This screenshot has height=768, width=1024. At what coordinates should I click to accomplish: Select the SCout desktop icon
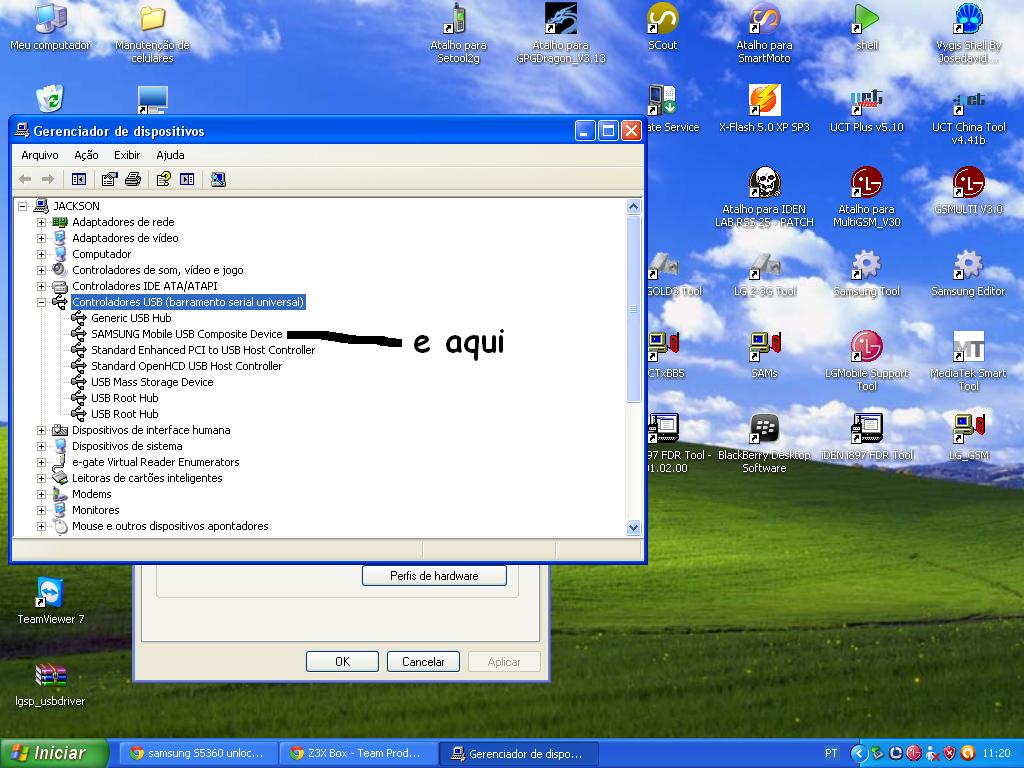pos(663,27)
